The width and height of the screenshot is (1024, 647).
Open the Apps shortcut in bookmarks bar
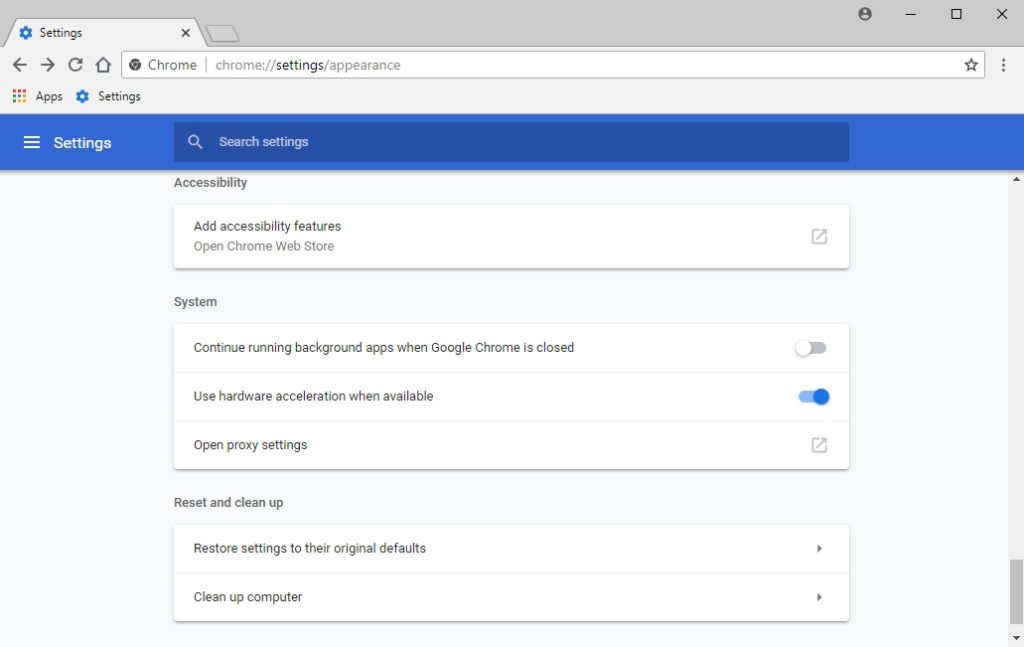point(38,96)
